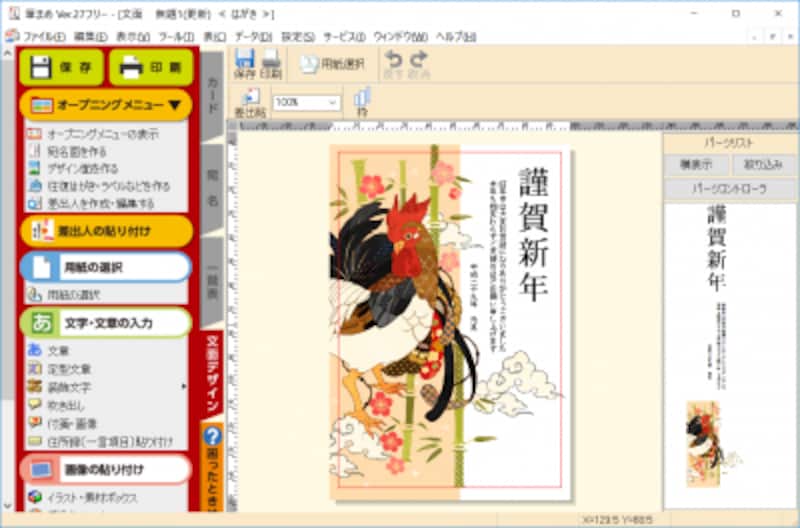
Task: Insert 文章 text item
Action: point(58,350)
